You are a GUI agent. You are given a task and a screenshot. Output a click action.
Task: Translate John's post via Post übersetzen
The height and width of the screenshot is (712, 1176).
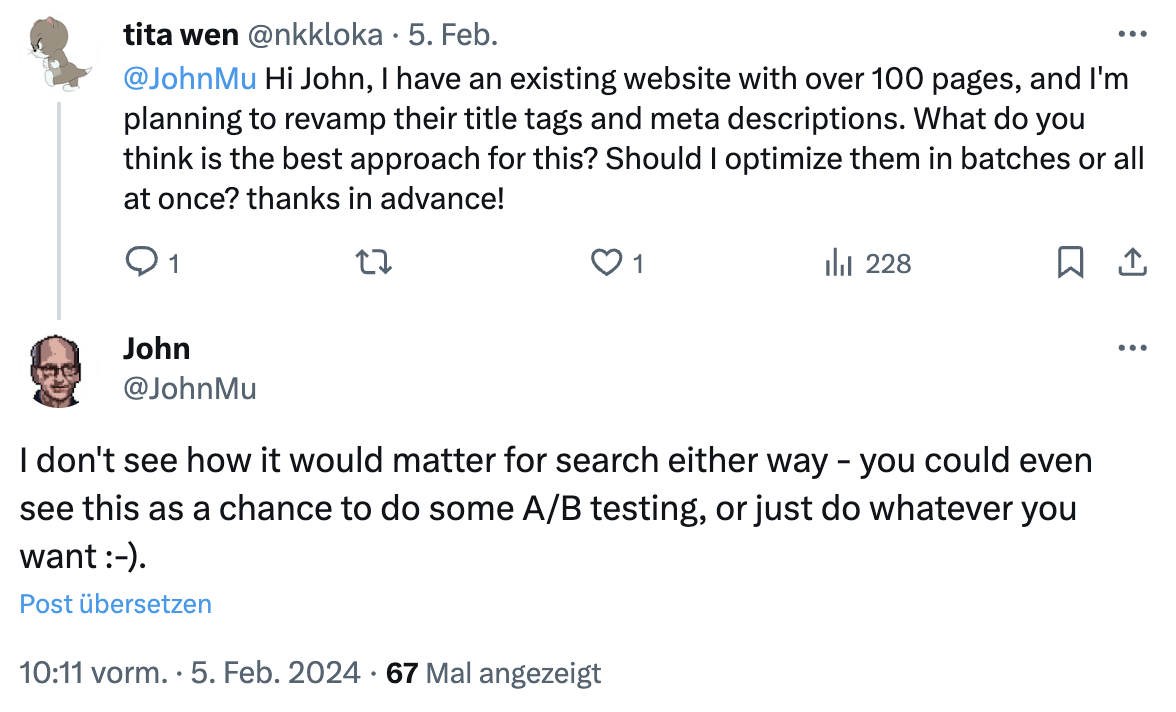[x=114, y=603]
